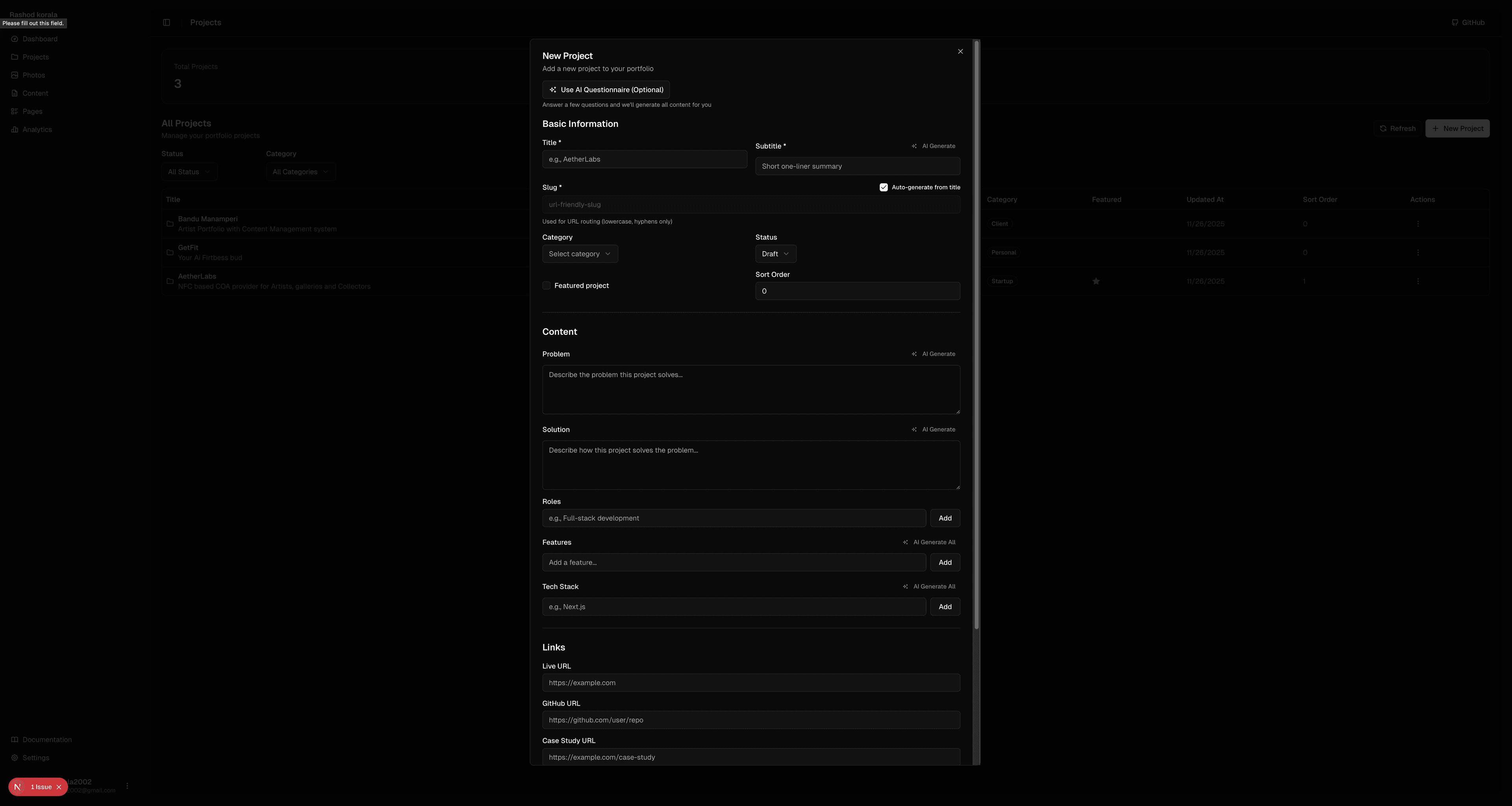Open the All Status filter dropdown
The width and height of the screenshot is (1512, 806).
189,171
